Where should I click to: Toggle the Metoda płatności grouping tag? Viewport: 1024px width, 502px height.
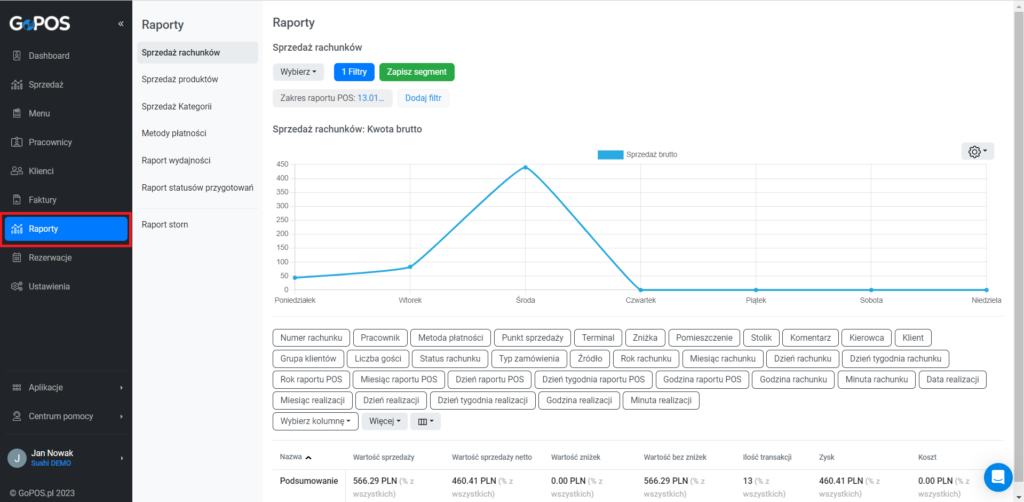click(450, 337)
